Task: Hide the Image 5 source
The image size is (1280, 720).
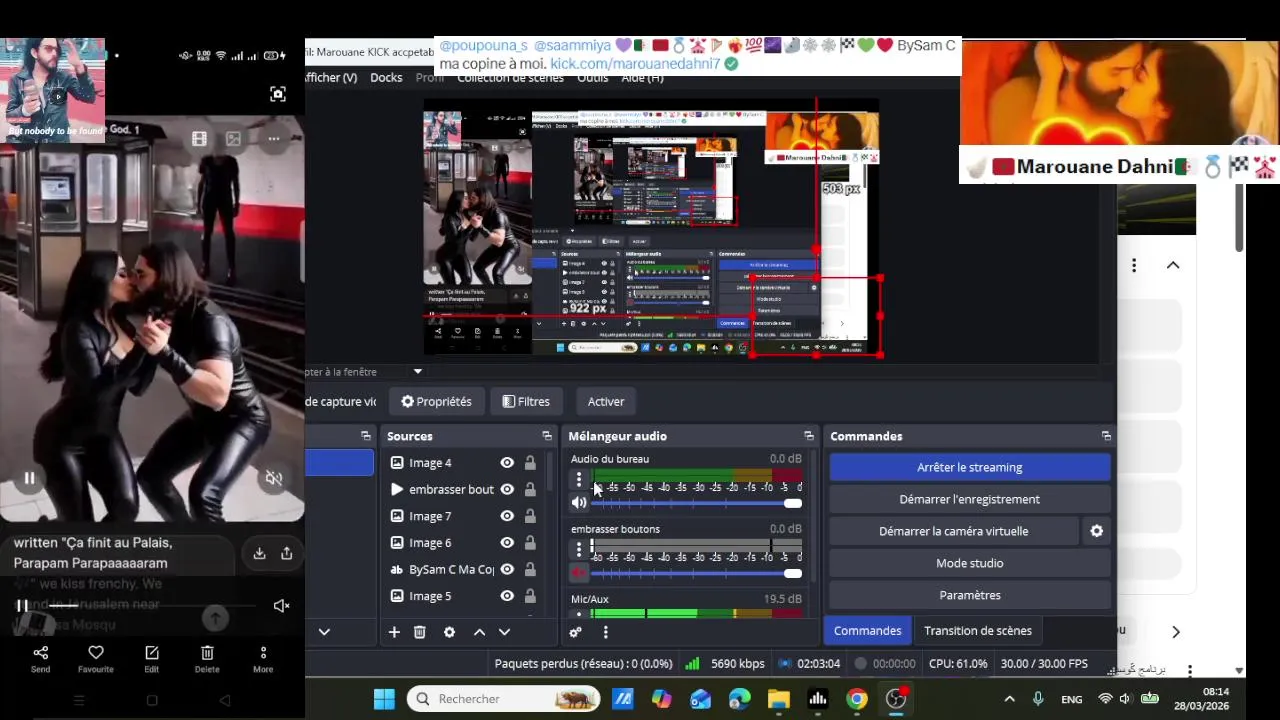Action: click(507, 596)
